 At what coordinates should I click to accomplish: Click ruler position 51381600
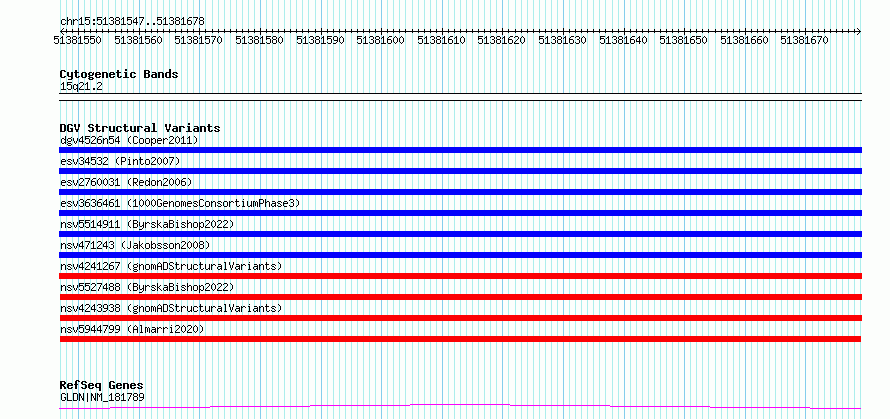click(380, 40)
